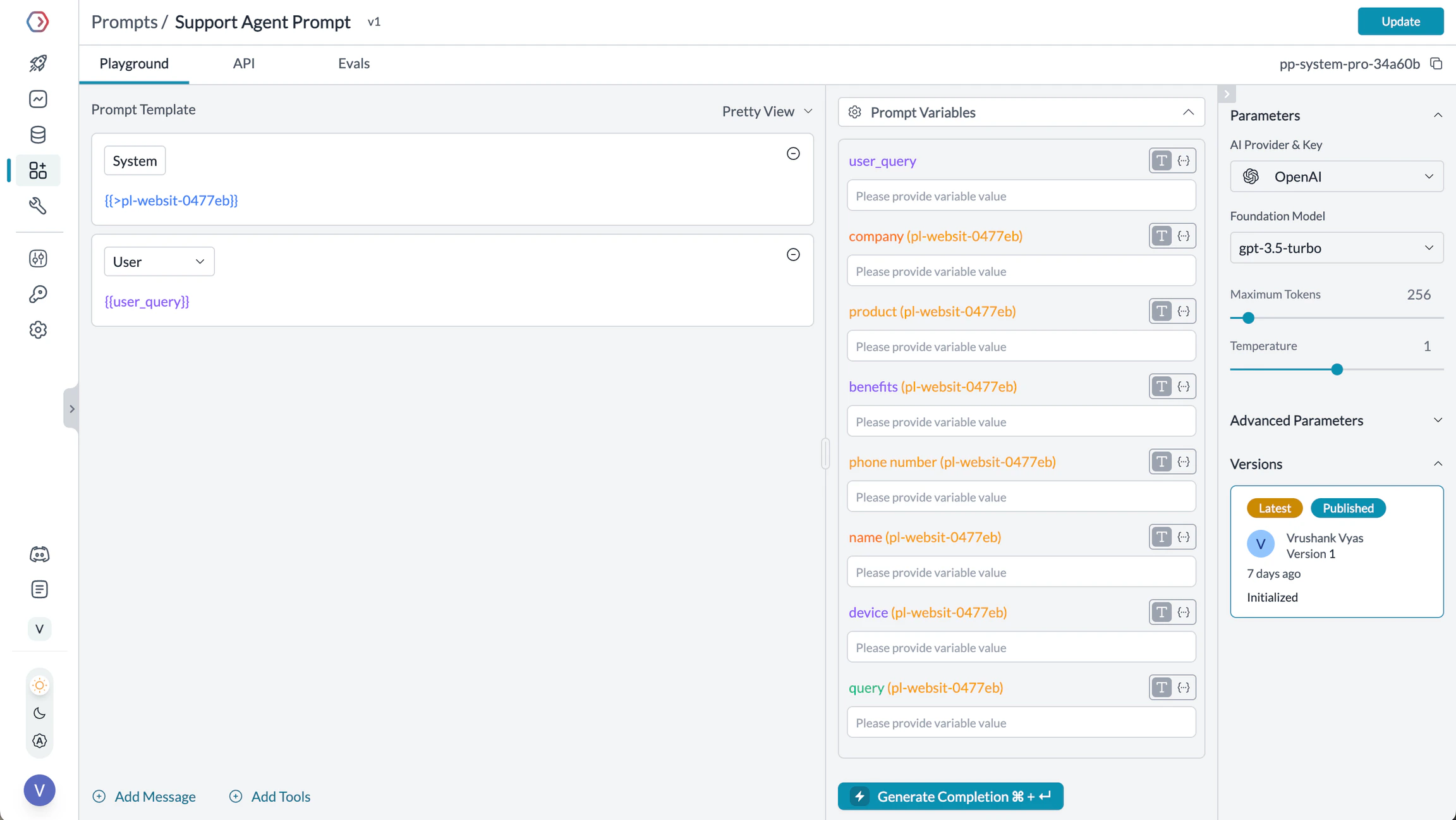Open the database logs icon in the sidebar
1456x820 pixels.
(x=38, y=134)
